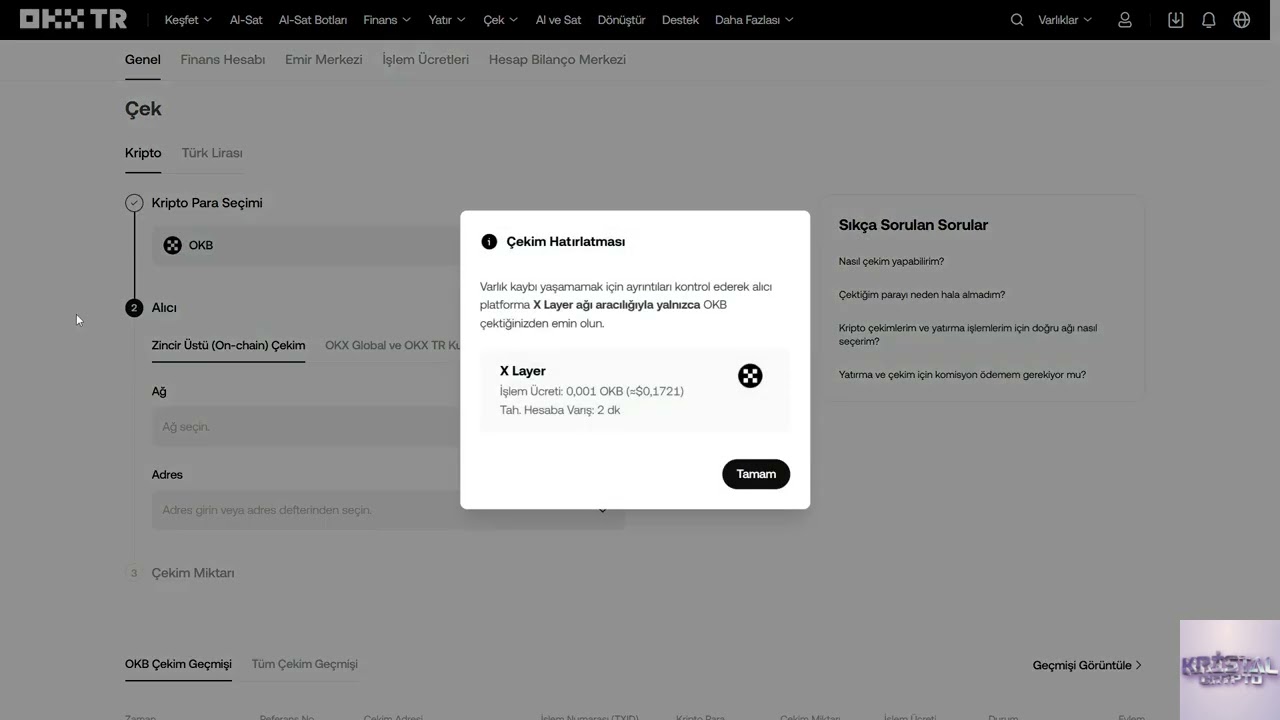Click the OKX TR logo

[73, 19]
